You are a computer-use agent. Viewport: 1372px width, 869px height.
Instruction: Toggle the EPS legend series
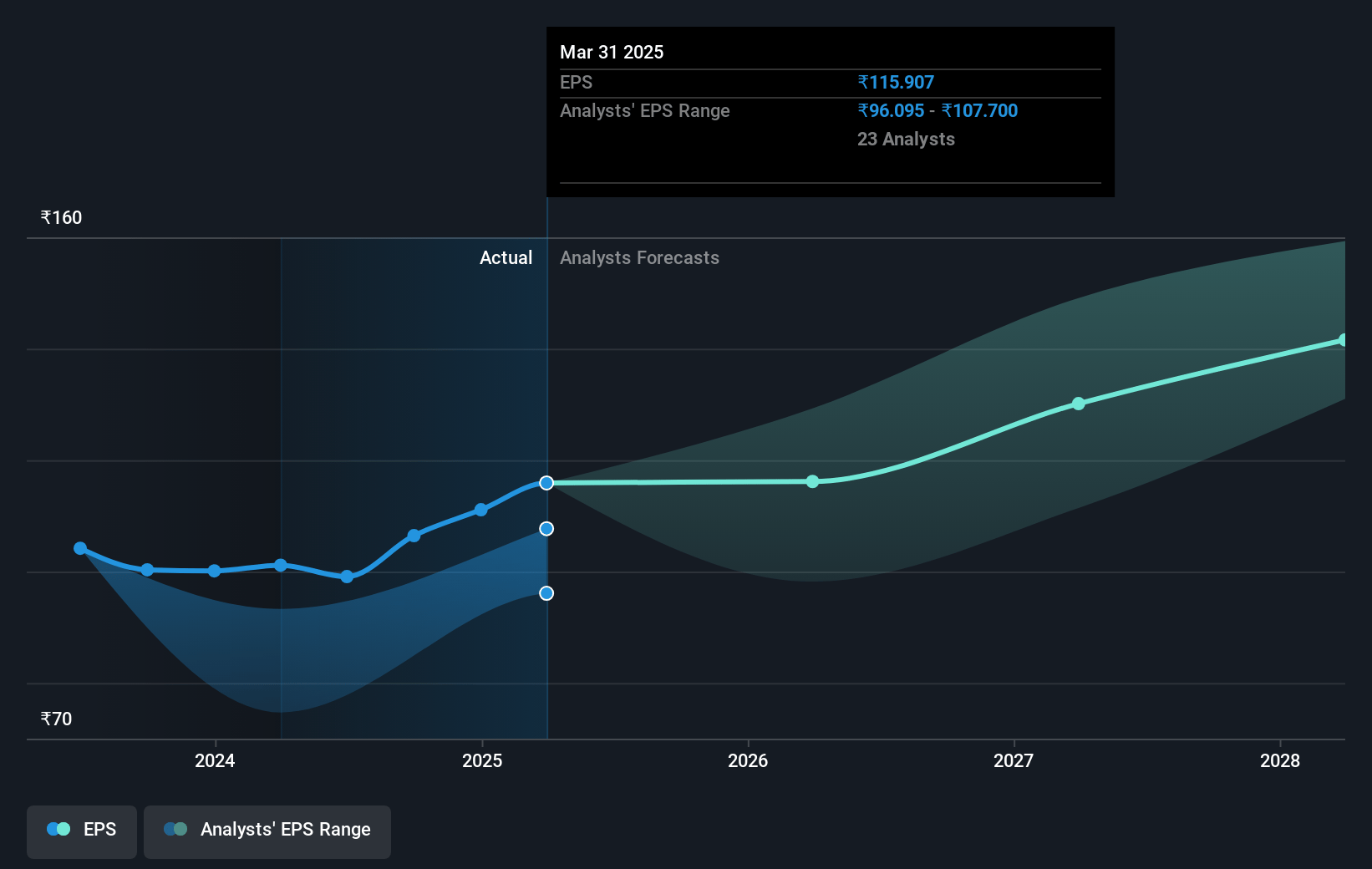tap(82, 831)
